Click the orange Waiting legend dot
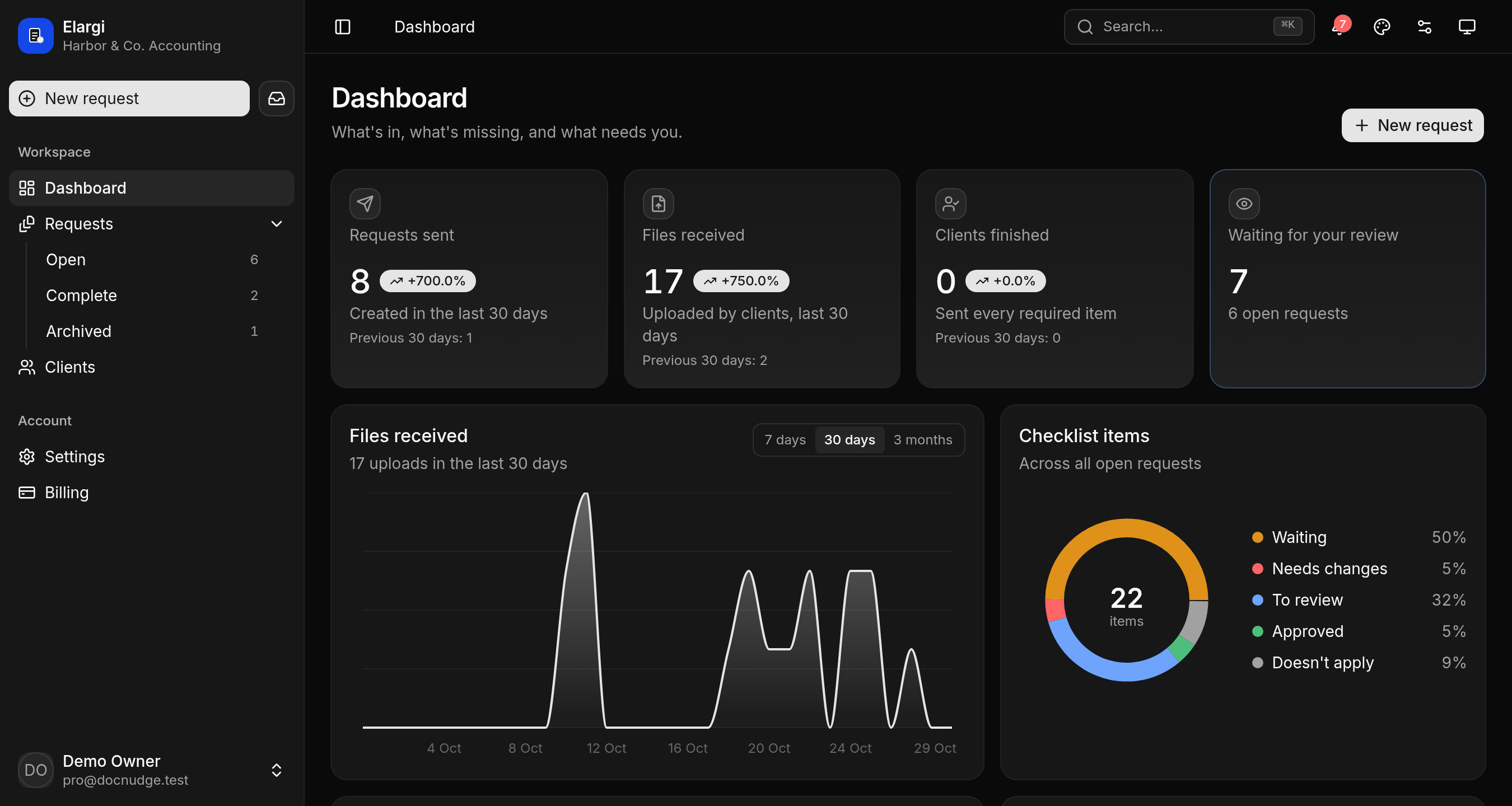Viewport: 1512px width, 806px height. point(1257,537)
